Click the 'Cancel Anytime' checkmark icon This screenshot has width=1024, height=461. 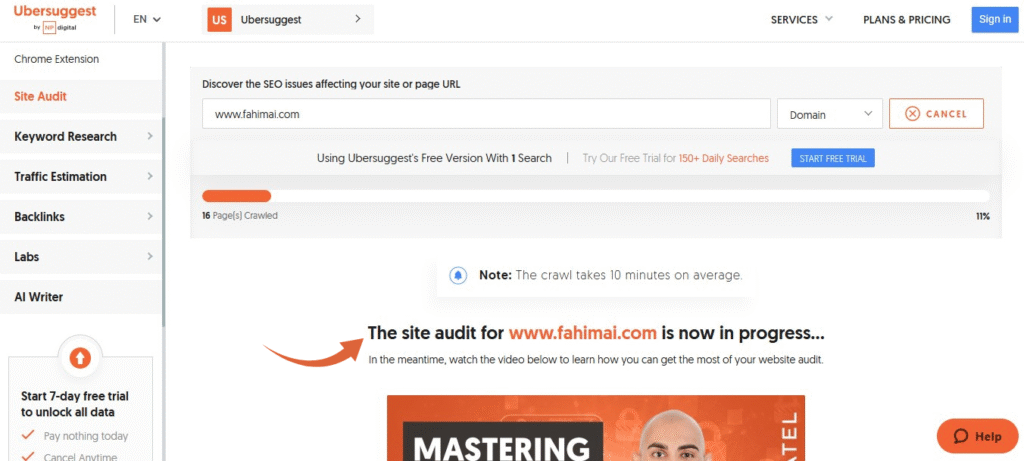pos(27,456)
